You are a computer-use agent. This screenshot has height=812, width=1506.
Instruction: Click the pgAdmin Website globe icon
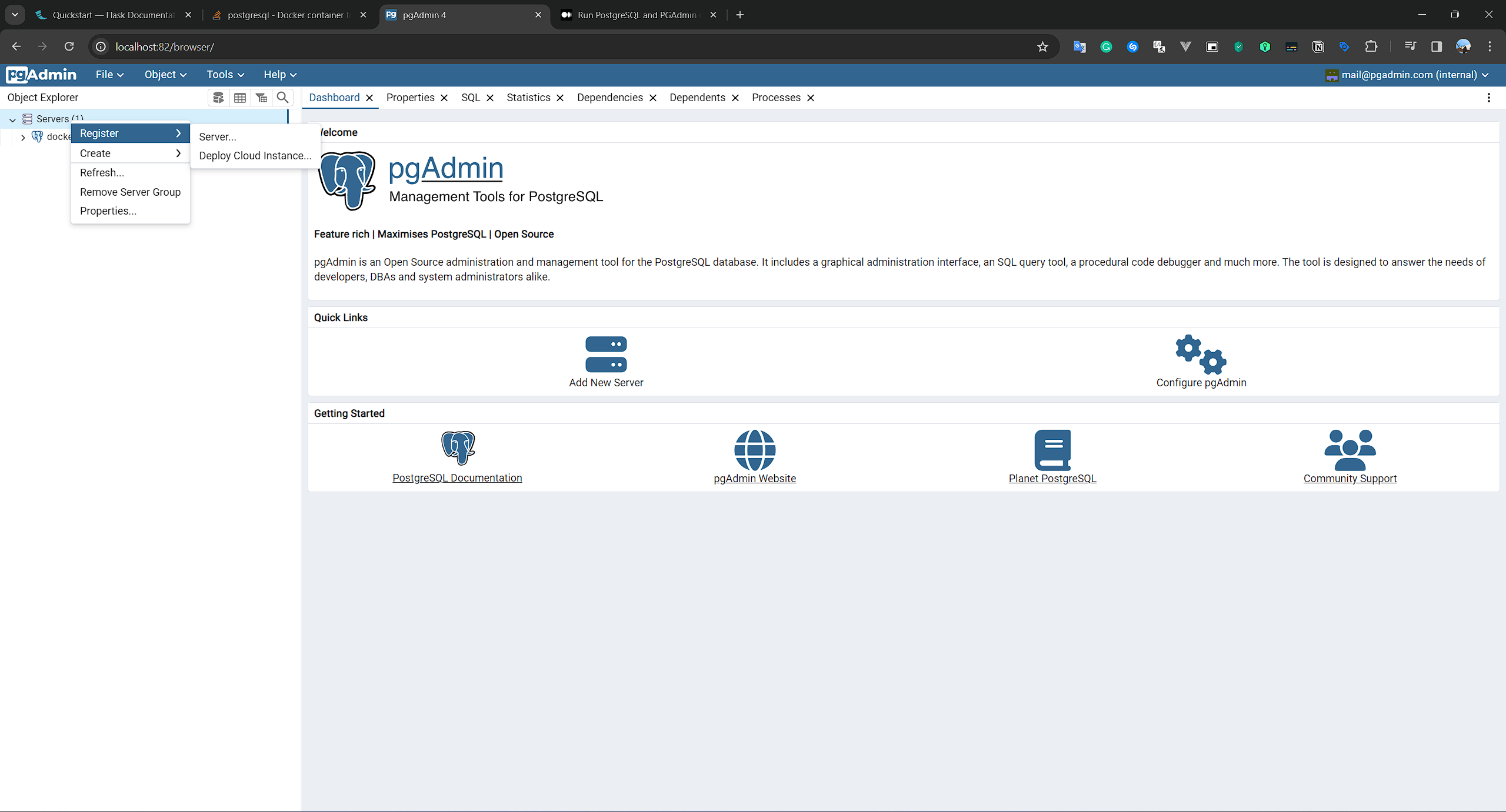tap(755, 450)
